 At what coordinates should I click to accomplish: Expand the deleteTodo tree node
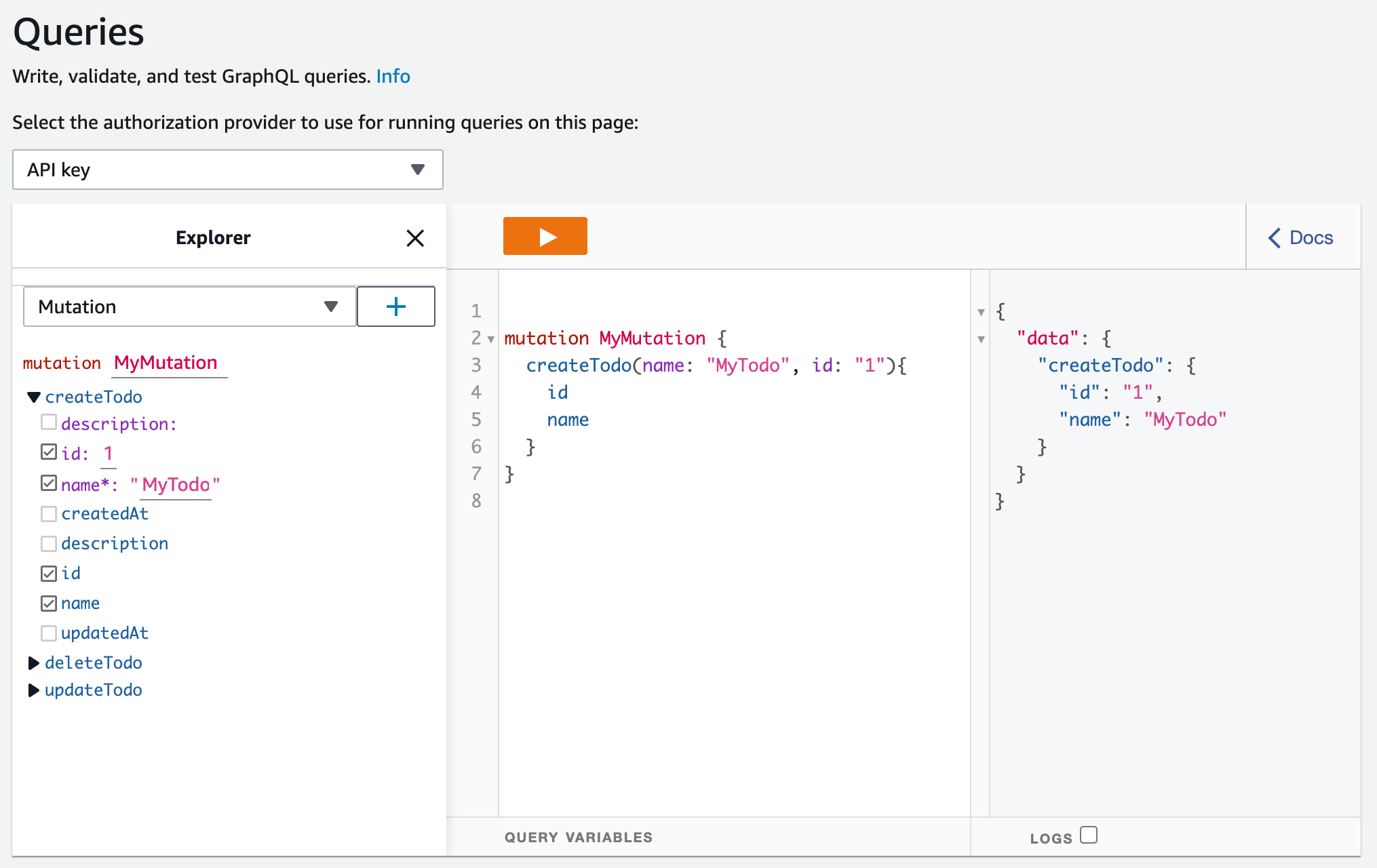(33, 663)
